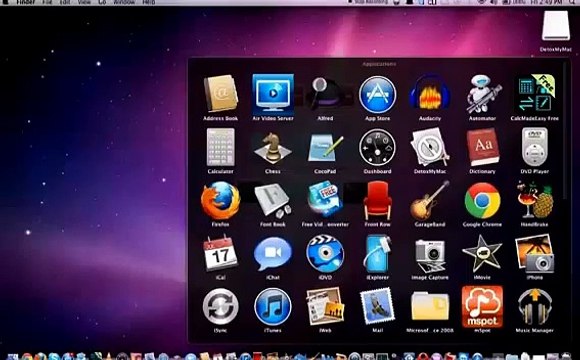Launch GarageBand
Image resolution: width=580 pixels, height=360 pixels.
pyautogui.click(x=430, y=201)
